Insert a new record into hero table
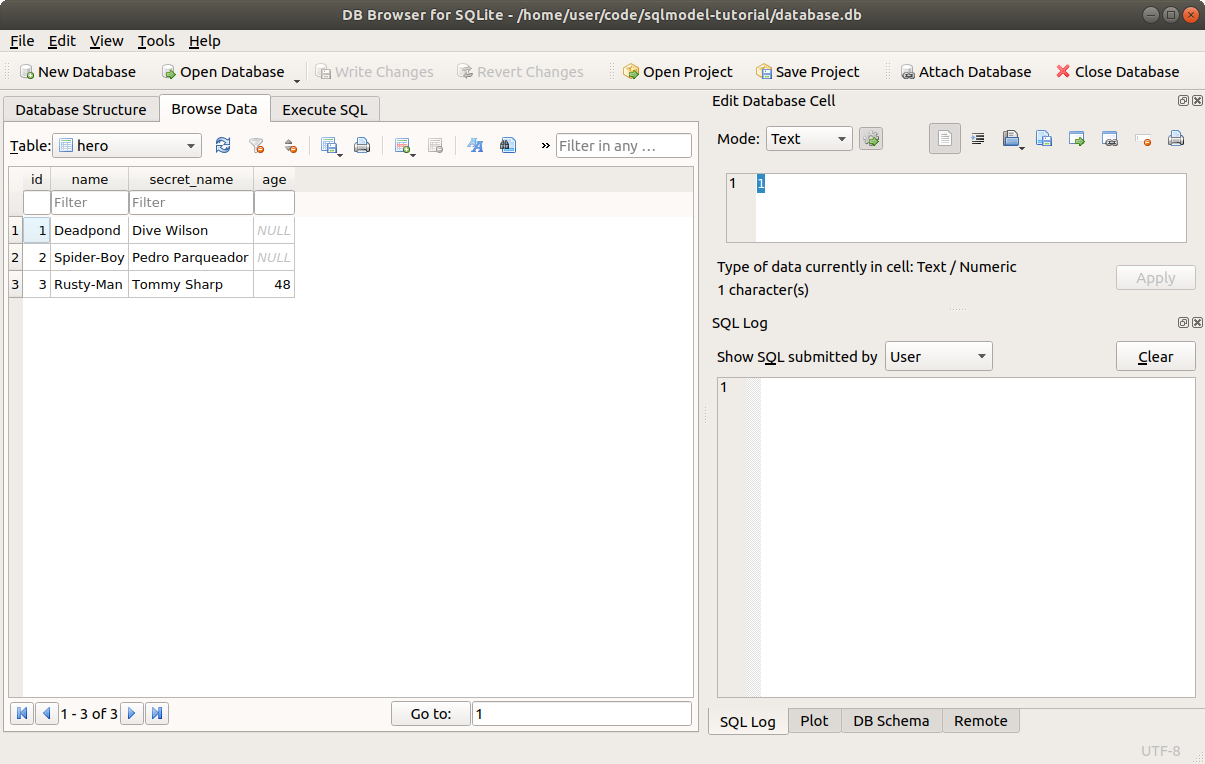Screen dimensions: 1205x764 [x=404, y=146]
